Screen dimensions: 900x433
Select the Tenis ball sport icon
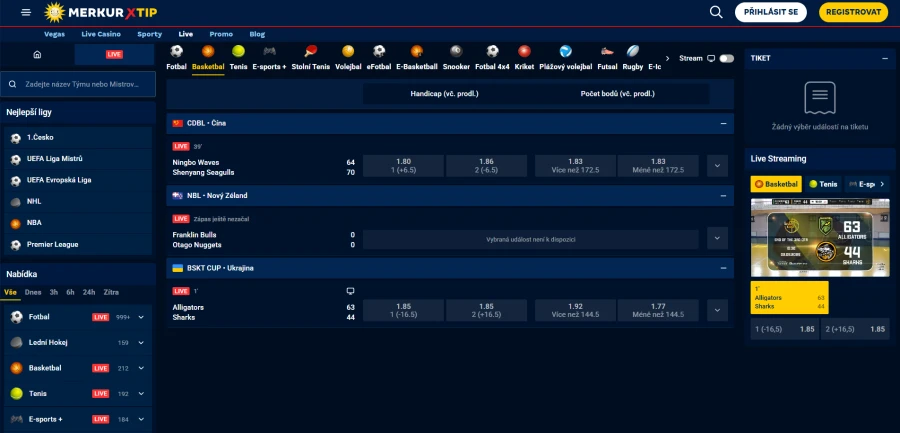238,51
